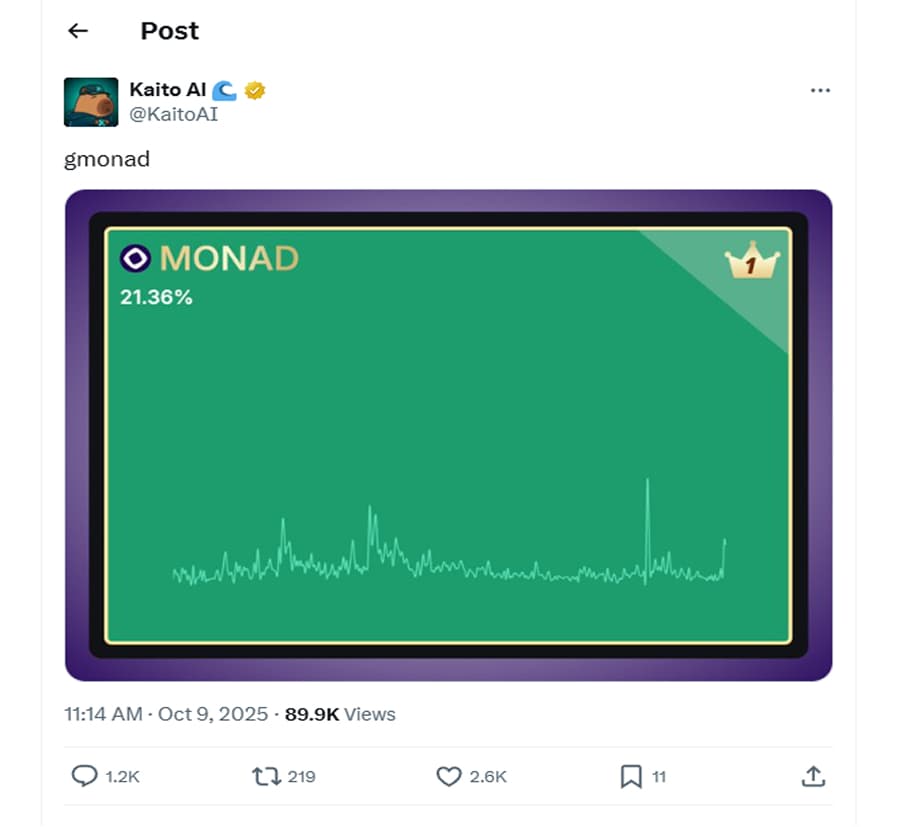
Task: Click the 1.2K reply count
Action: 122,777
